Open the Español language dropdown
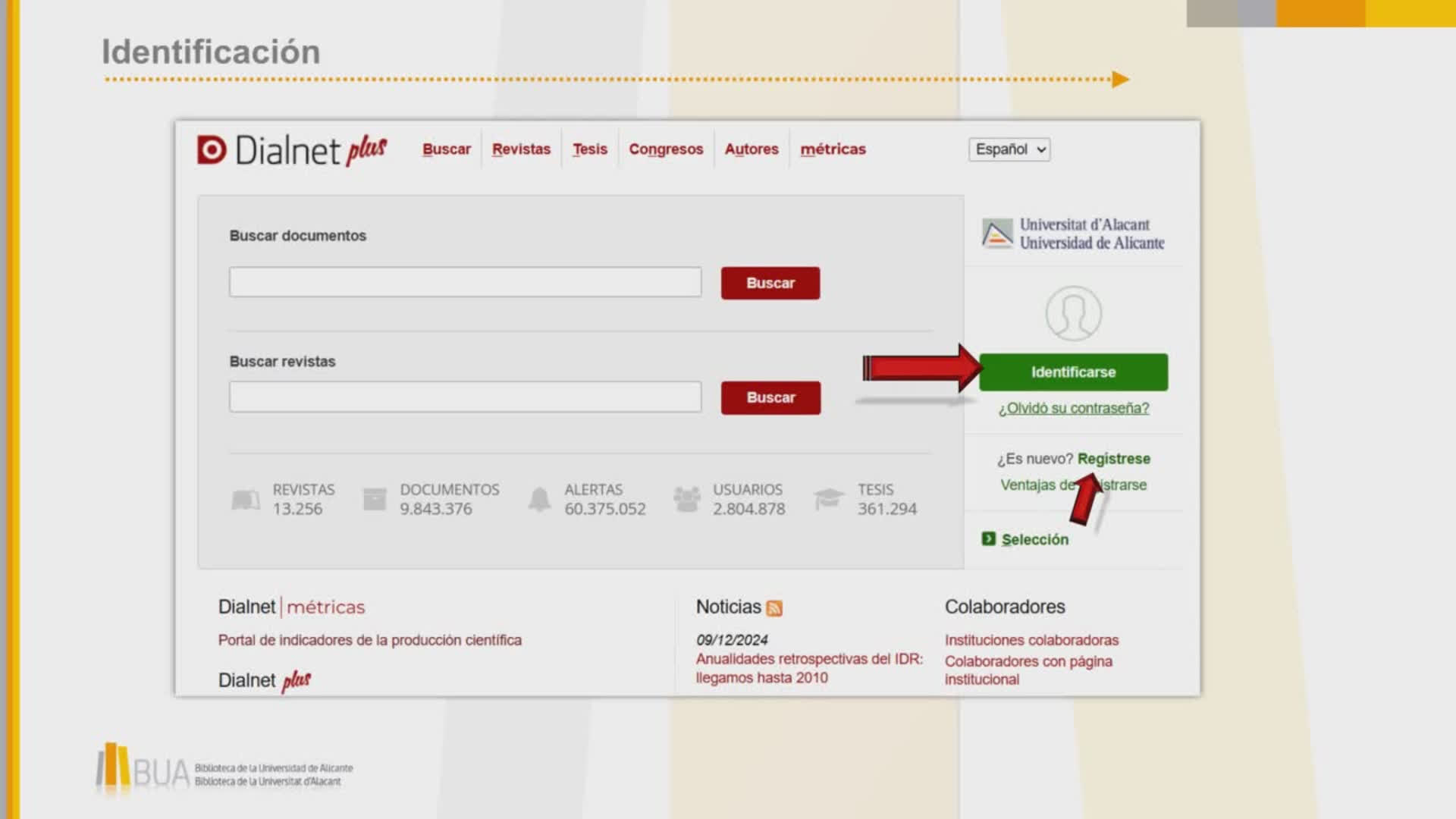Image resolution: width=1456 pixels, height=819 pixels. (1009, 149)
